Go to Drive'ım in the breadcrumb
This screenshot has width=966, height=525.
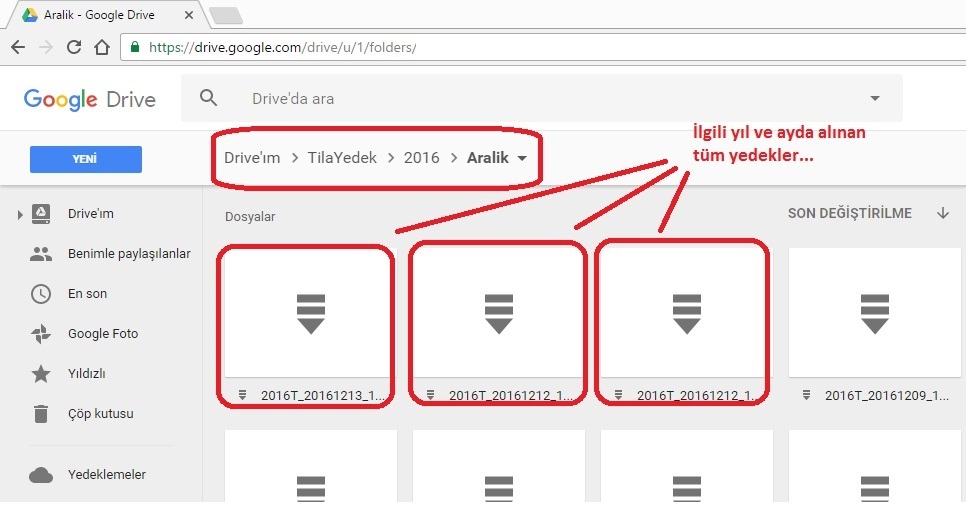tap(252, 158)
